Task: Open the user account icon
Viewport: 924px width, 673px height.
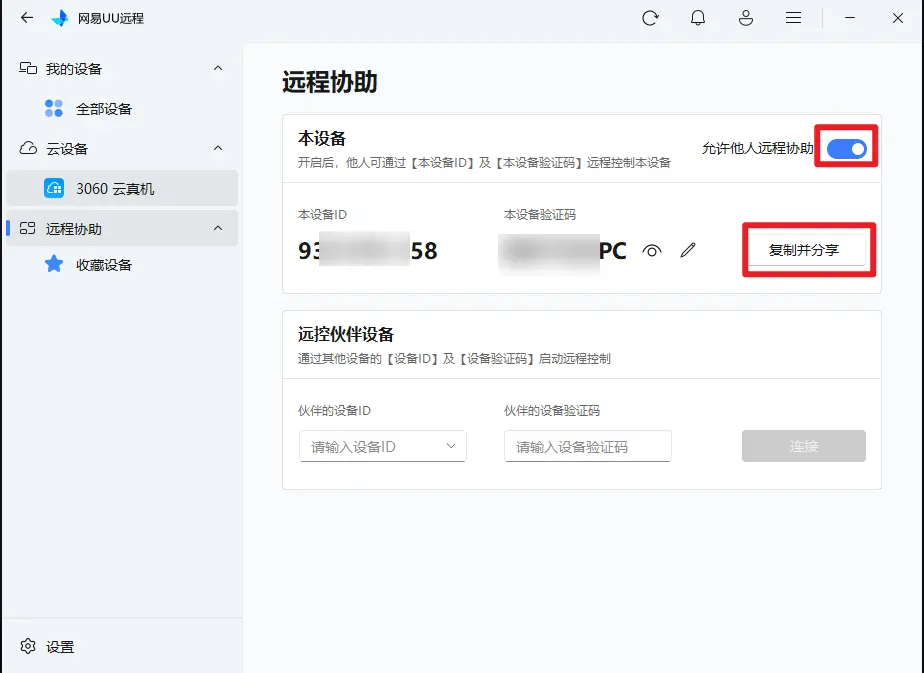Action: click(746, 18)
